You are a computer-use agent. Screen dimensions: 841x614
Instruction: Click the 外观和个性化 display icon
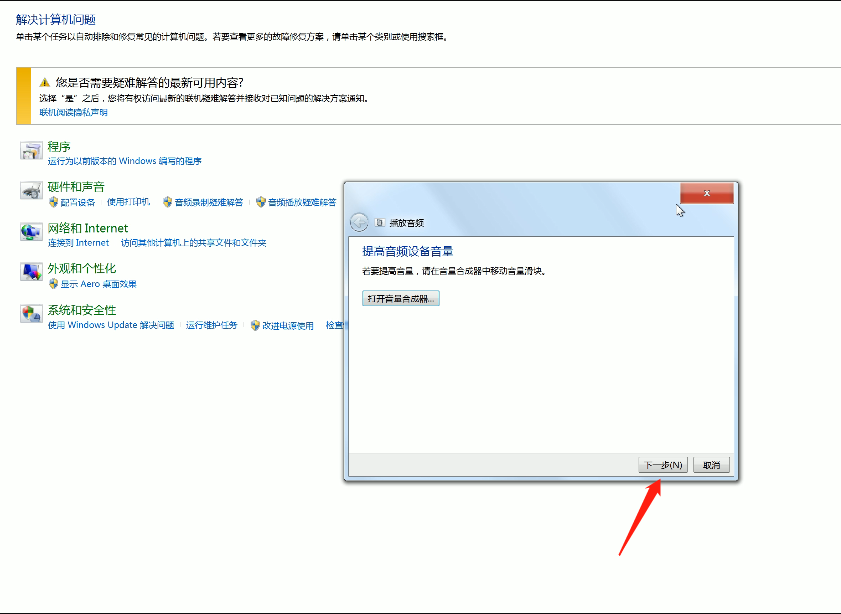(29, 271)
